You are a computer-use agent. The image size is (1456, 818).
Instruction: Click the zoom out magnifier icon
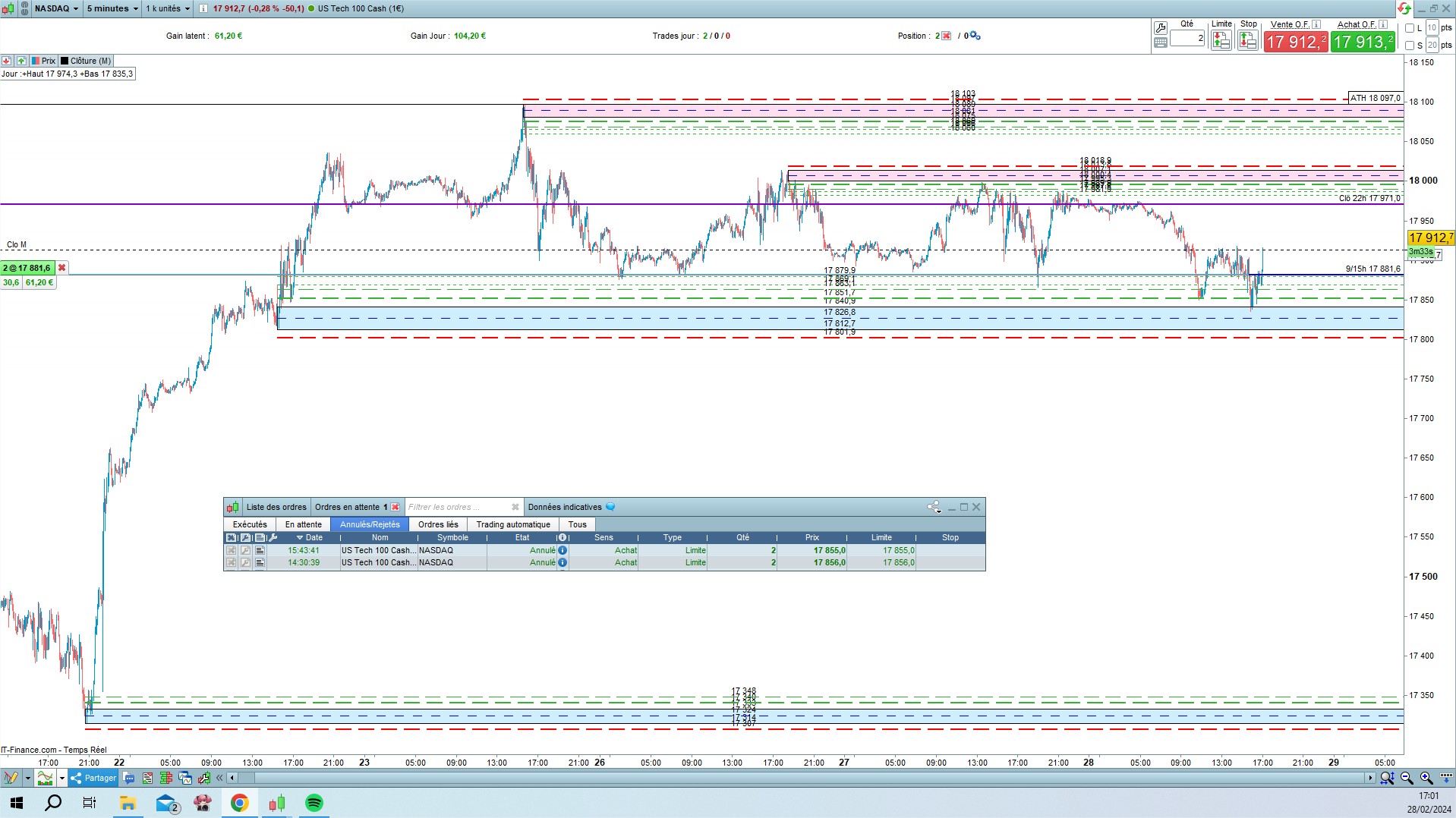(1407, 778)
